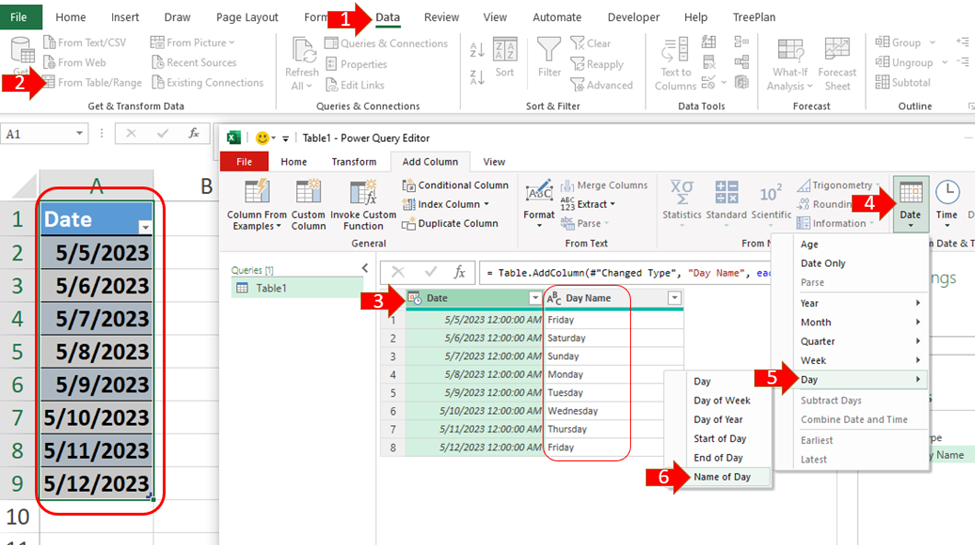Open the Date column filter in Power Query
This screenshot has height=545, width=975.
[x=535, y=298]
